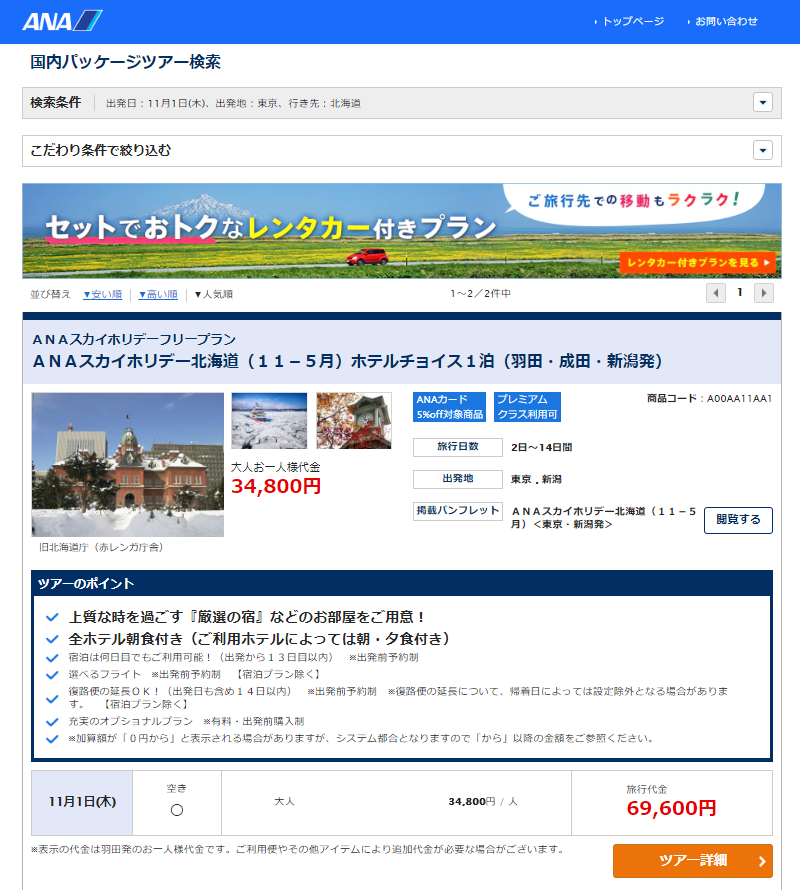
Task: Open the お問い合わせ link
Action: coord(726,22)
